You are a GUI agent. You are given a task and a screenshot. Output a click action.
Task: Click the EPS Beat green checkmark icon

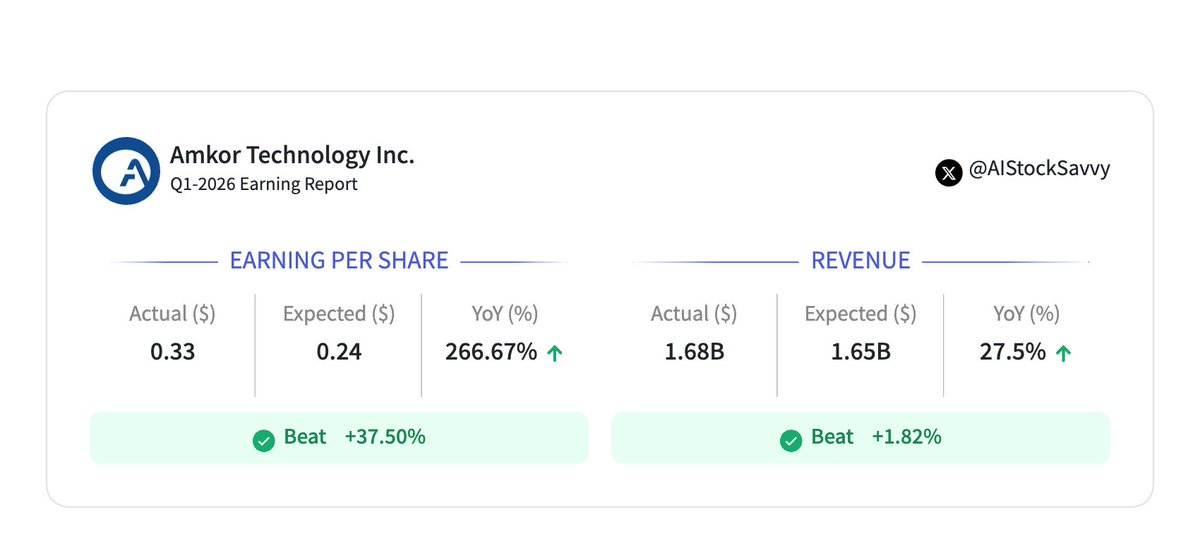click(264, 440)
